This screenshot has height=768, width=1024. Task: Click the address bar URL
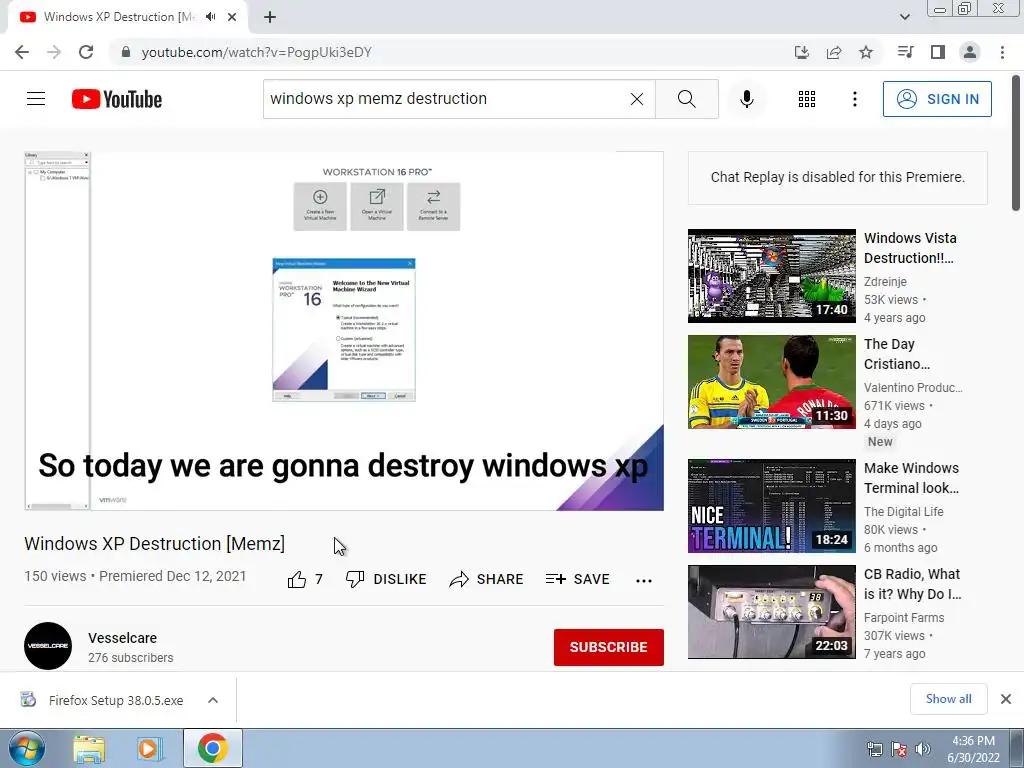tap(257, 52)
